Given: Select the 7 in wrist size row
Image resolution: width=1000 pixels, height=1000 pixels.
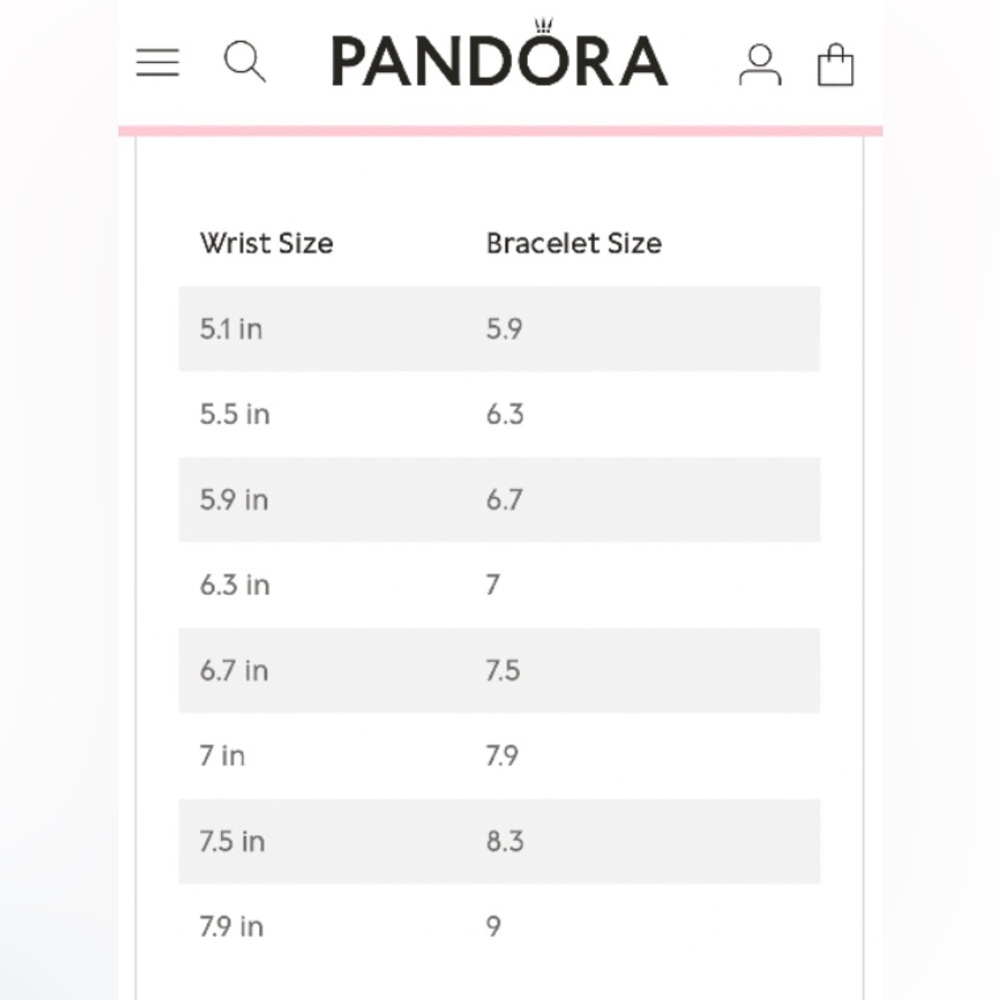Looking at the screenshot, I should pyautogui.click(x=499, y=756).
